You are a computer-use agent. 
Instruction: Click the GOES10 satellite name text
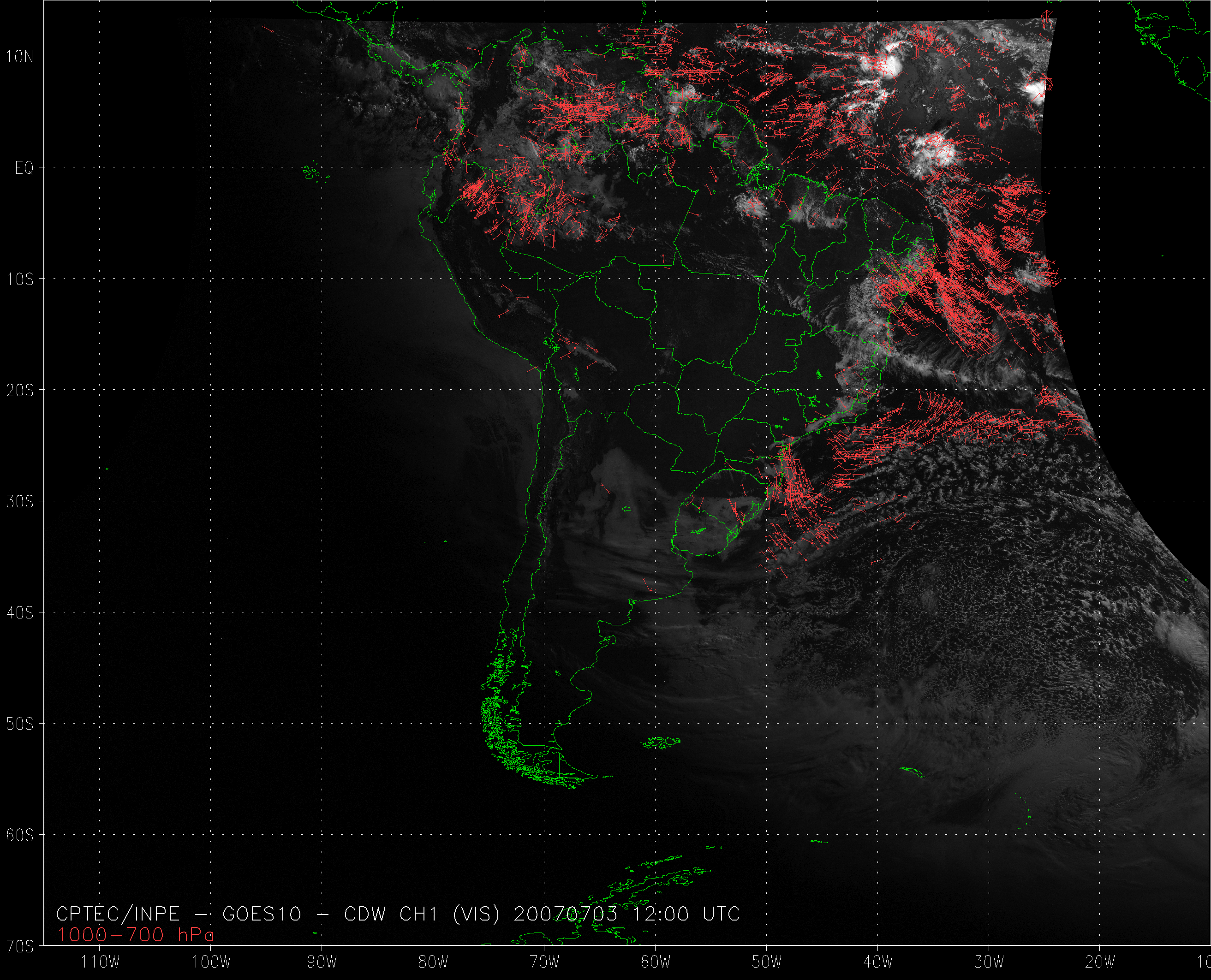(262, 914)
